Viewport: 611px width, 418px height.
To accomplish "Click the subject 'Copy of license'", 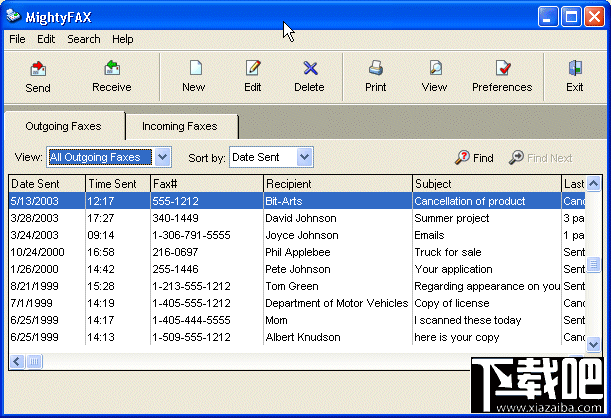I will coord(452,303).
